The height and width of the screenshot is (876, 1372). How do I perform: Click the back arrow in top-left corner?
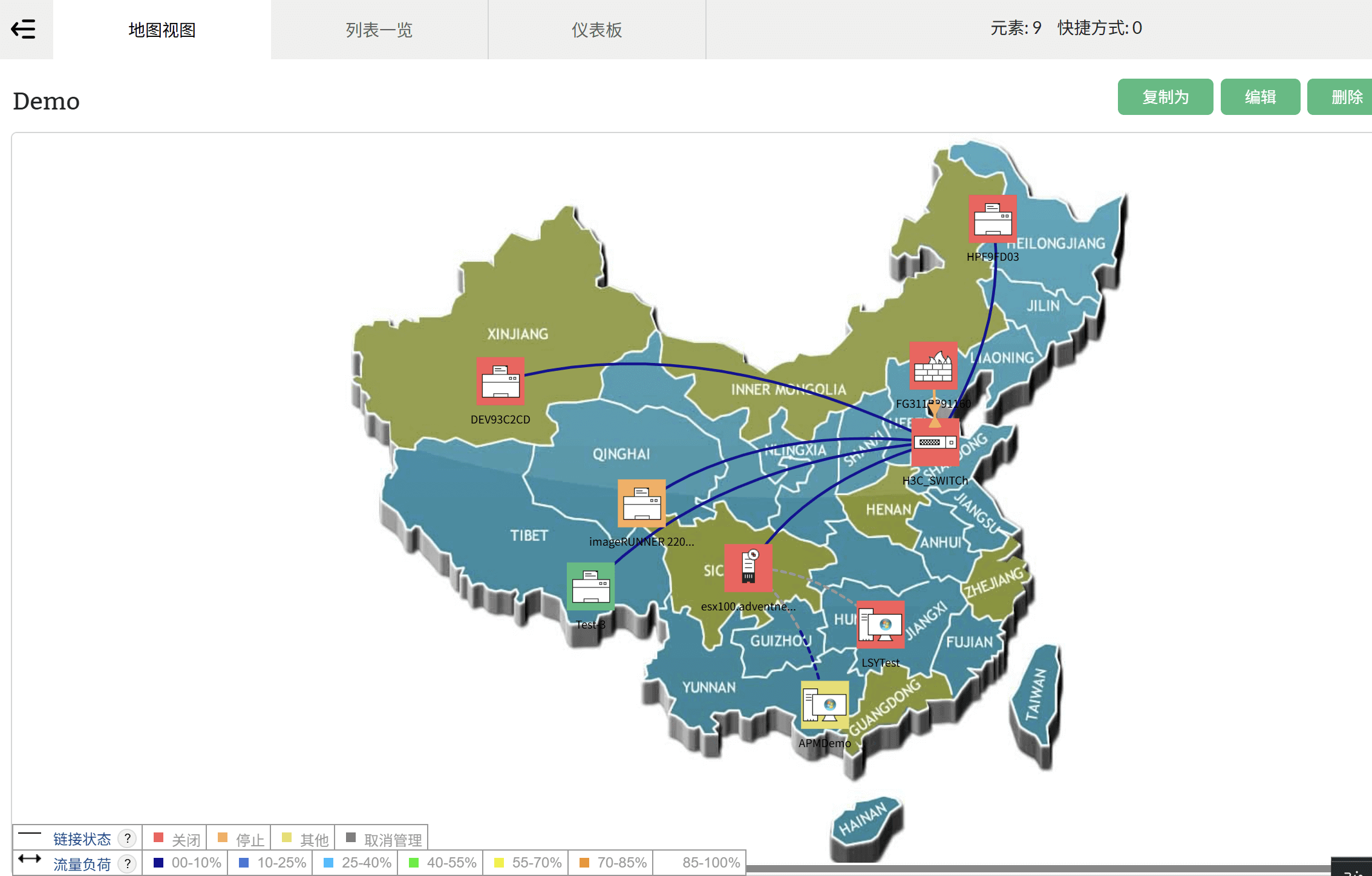(22, 28)
